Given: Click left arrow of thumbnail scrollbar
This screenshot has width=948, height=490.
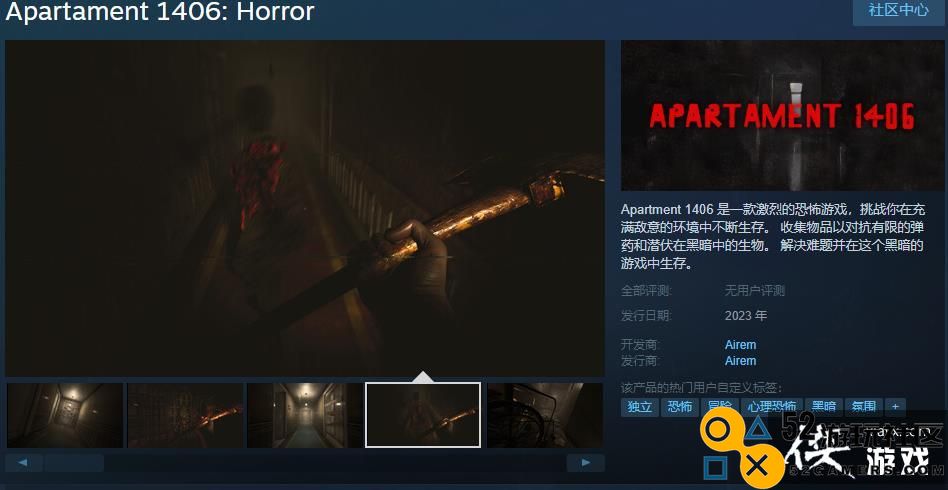Looking at the screenshot, I should [24, 463].
